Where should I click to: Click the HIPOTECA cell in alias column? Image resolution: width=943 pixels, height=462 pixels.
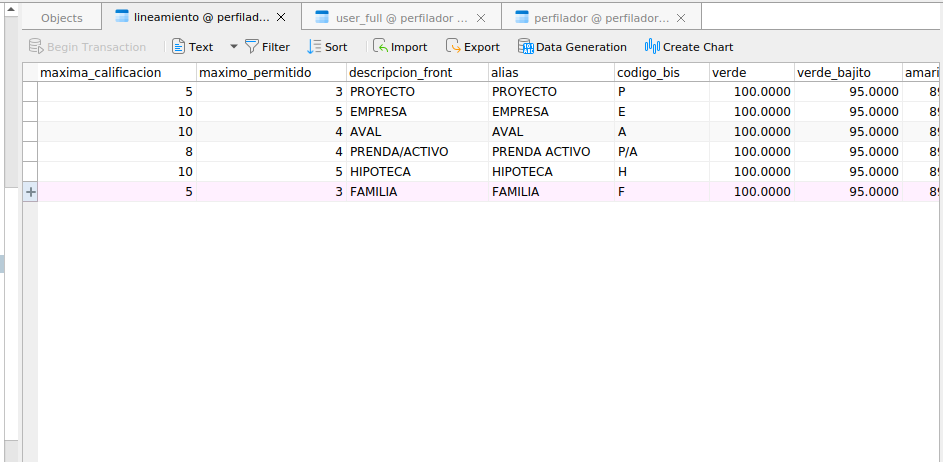click(x=522, y=172)
